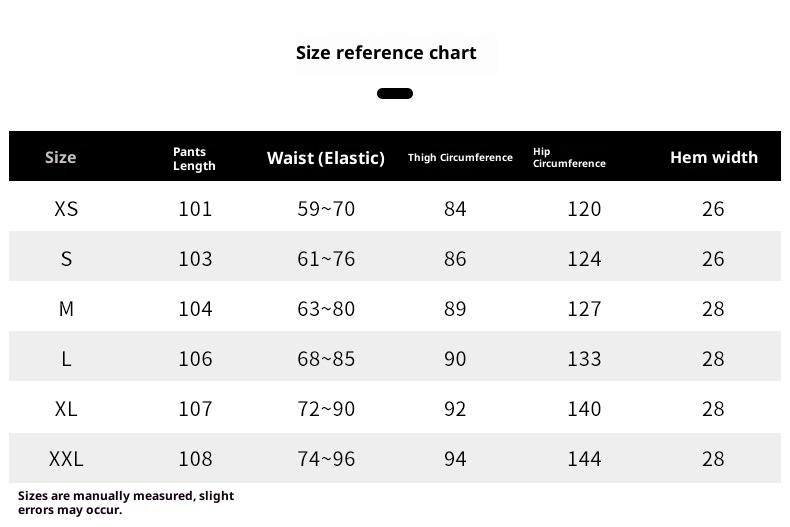Click the Hem width column header
The width and height of the screenshot is (790, 527).
pyautogui.click(x=713, y=157)
